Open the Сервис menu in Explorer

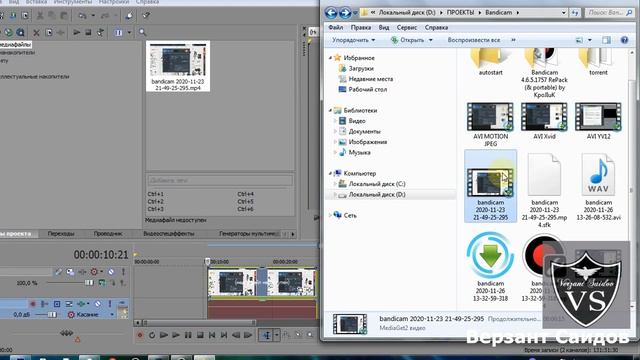[x=407, y=27]
